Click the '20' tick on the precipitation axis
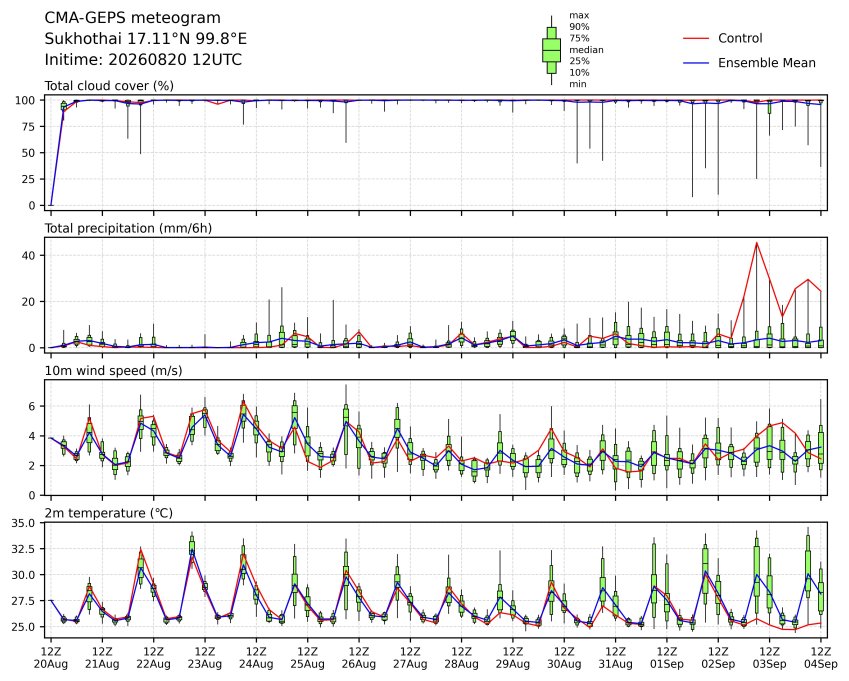The width and height of the screenshot is (849, 681). tap(29, 302)
